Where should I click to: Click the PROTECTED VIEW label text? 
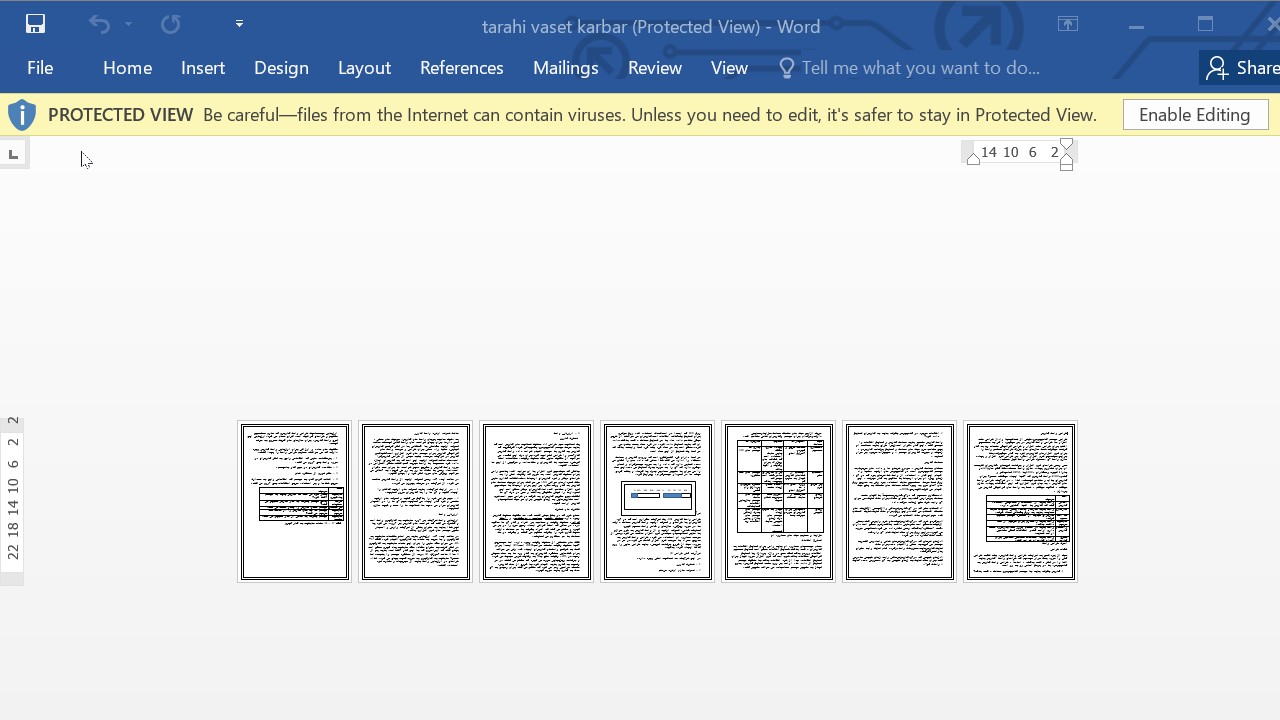click(x=120, y=115)
